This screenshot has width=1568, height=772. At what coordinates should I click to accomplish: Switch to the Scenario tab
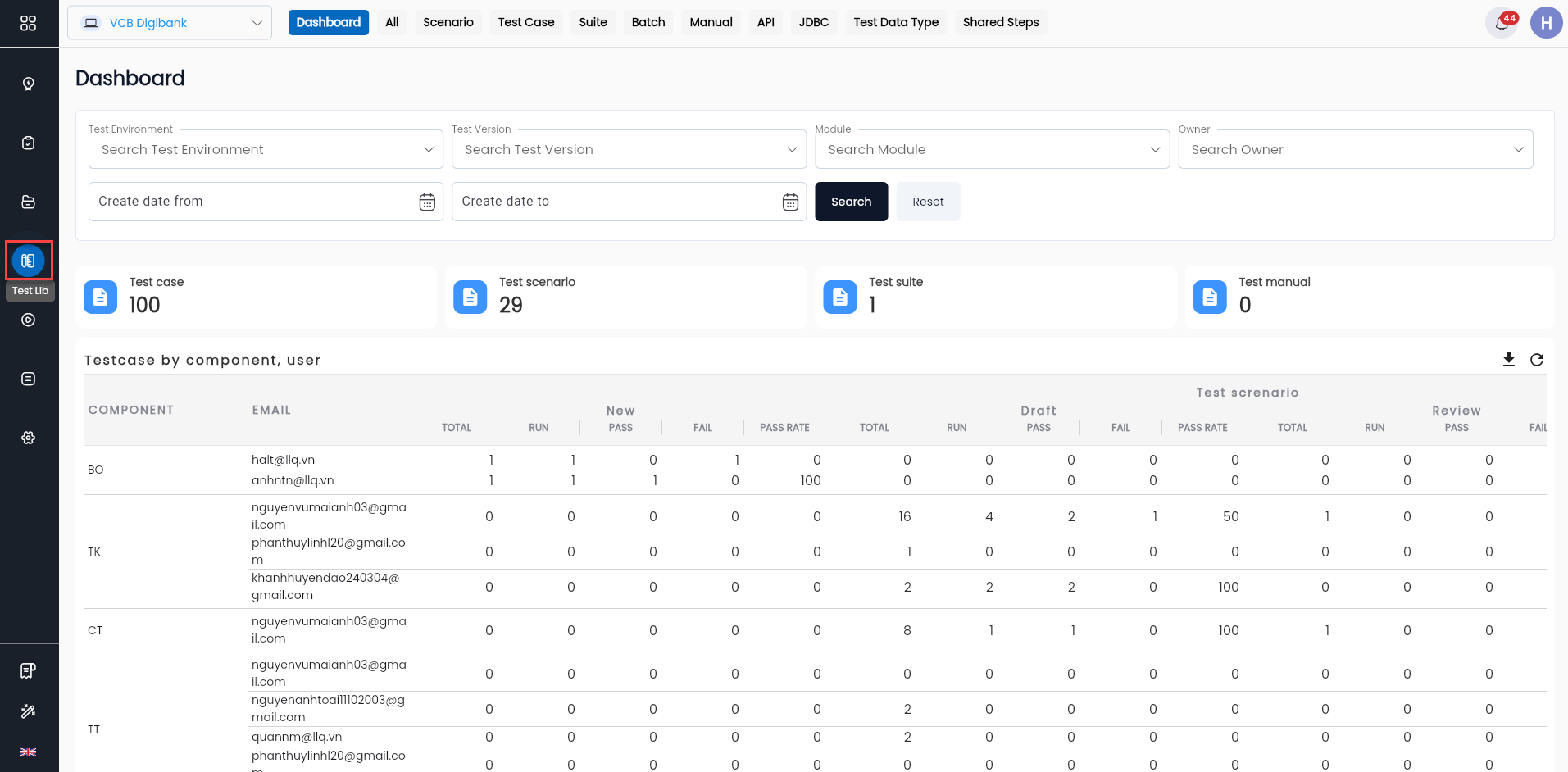[448, 22]
